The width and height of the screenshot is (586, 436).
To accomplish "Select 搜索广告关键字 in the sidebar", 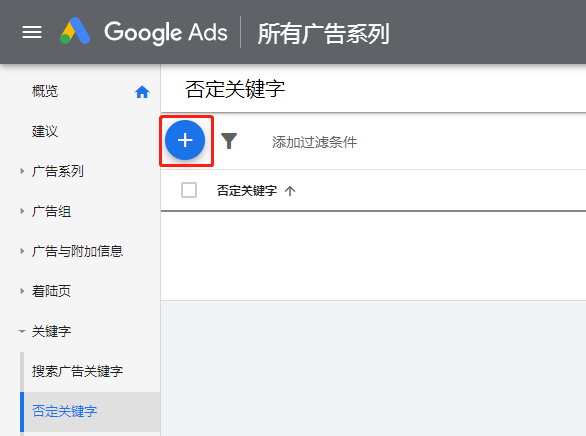I will tap(77, 371).
